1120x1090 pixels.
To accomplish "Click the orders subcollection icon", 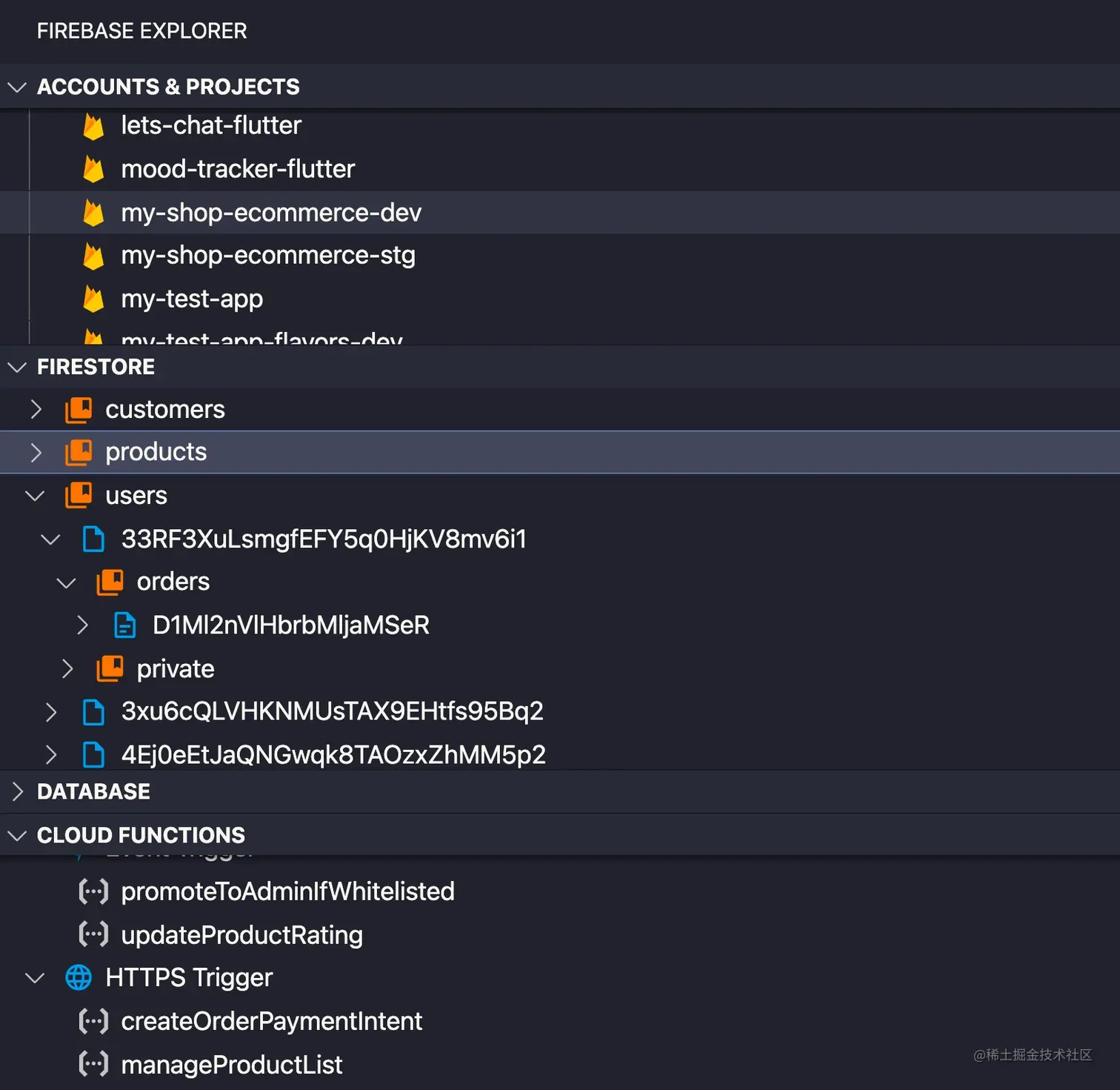I will pyautogui.click(x=110, y=582).
